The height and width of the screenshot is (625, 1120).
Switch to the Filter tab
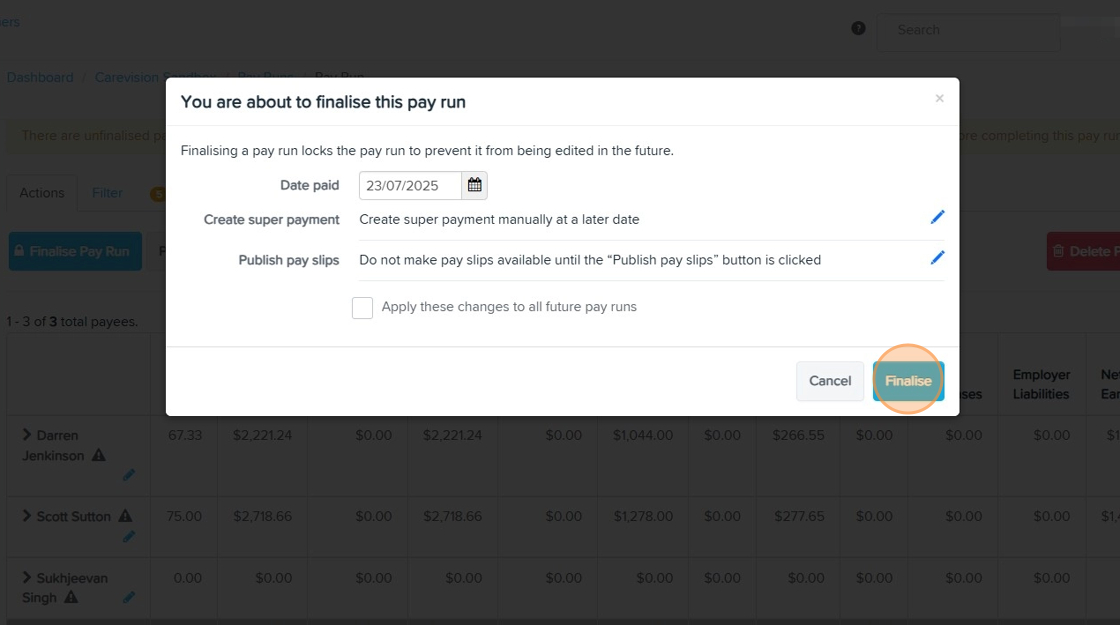coord(107,193)
